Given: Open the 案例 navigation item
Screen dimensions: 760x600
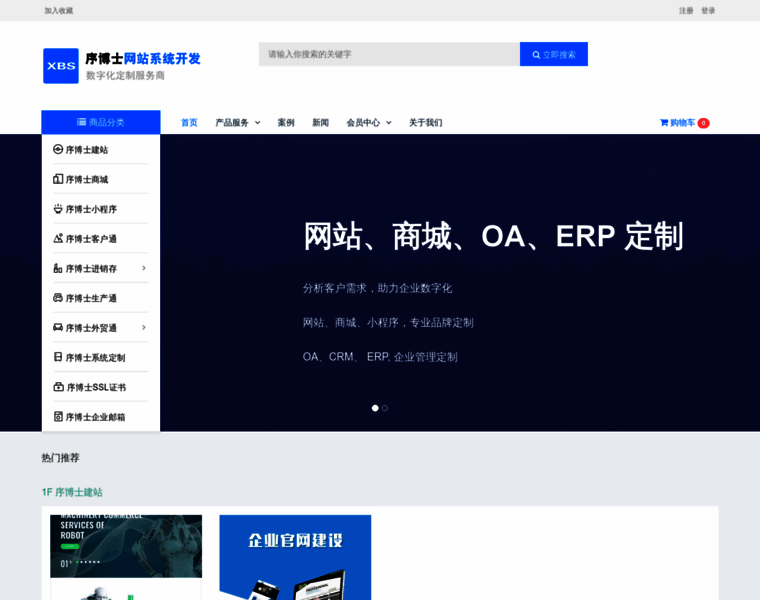Looking at the screenshot, I should (286, 123).
